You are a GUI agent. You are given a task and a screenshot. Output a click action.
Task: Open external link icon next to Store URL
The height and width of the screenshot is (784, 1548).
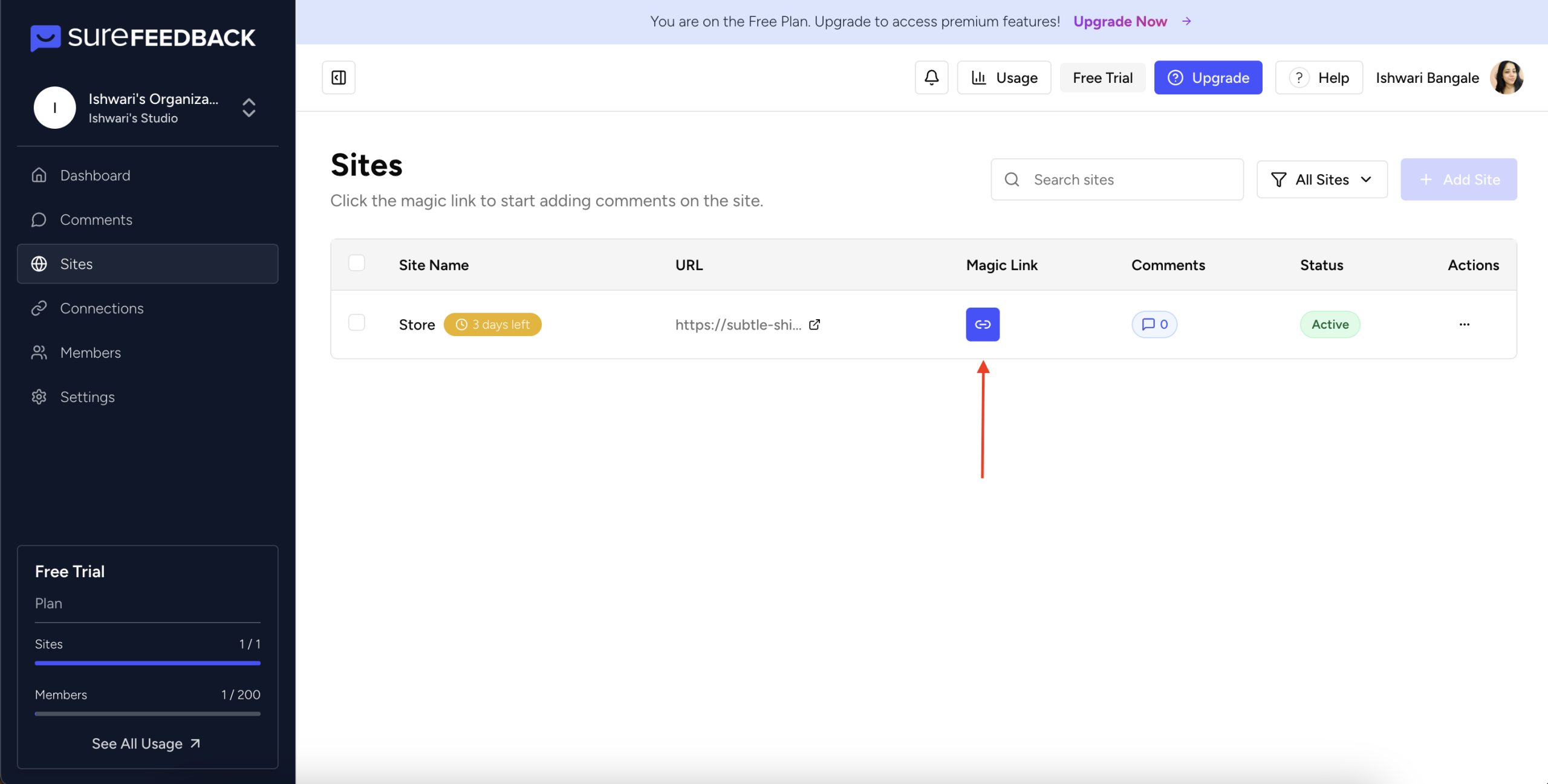pos(815,325)
